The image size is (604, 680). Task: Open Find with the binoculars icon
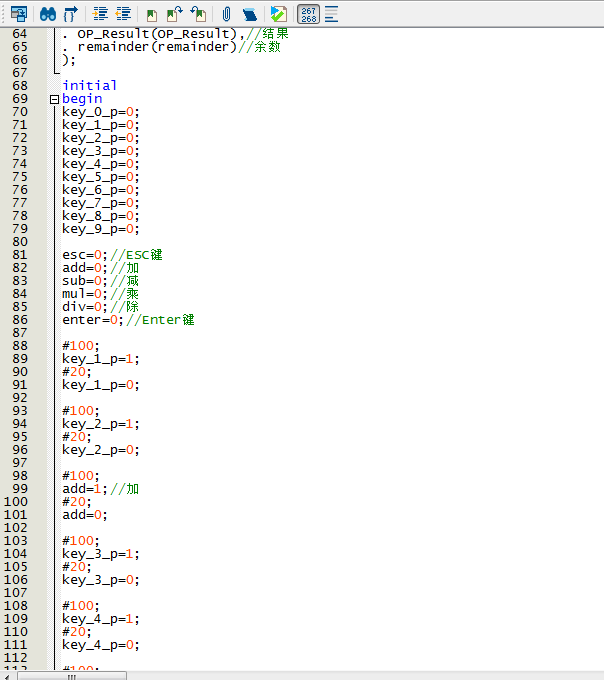pos(48,14)
